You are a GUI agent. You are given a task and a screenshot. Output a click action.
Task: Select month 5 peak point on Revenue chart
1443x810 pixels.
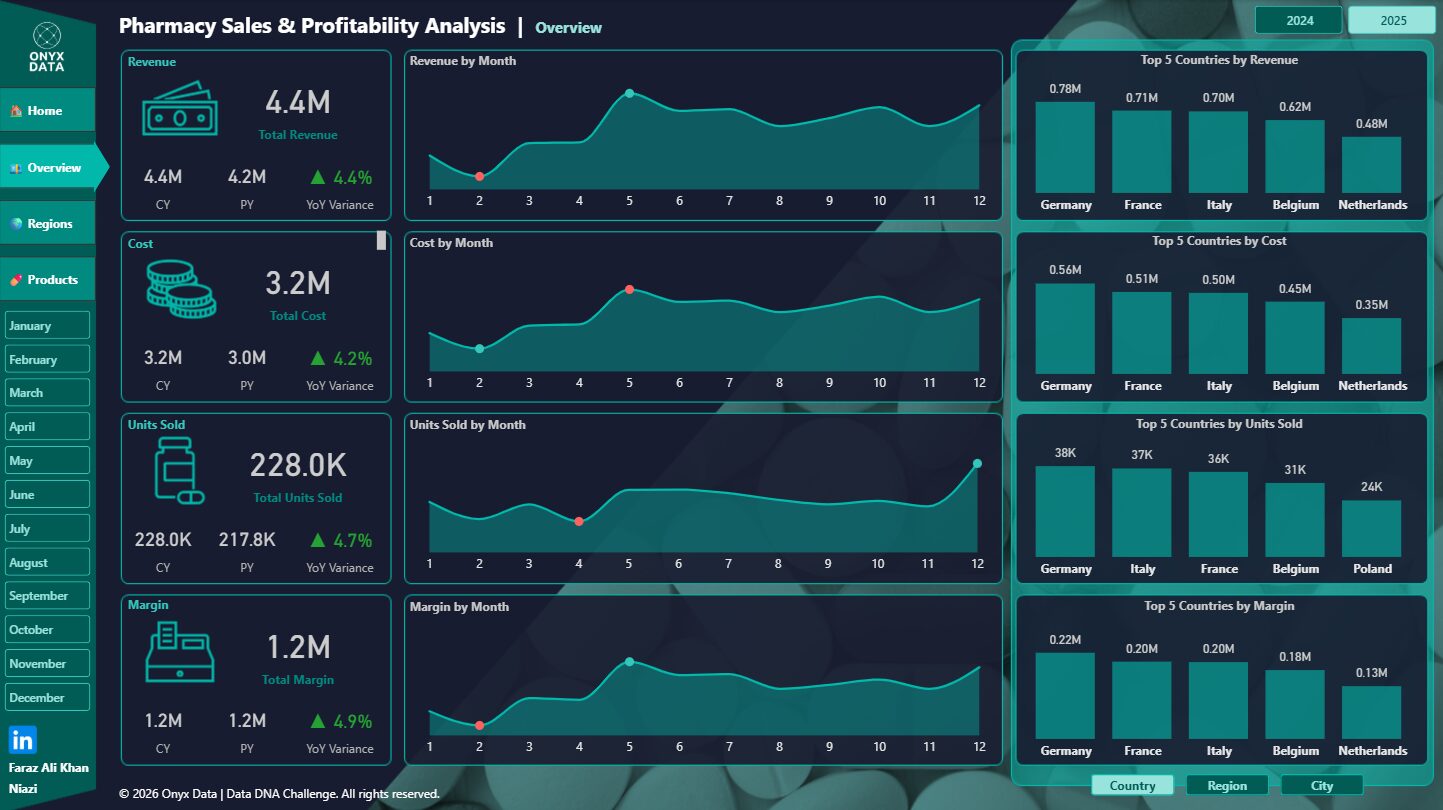coord(629,94)
